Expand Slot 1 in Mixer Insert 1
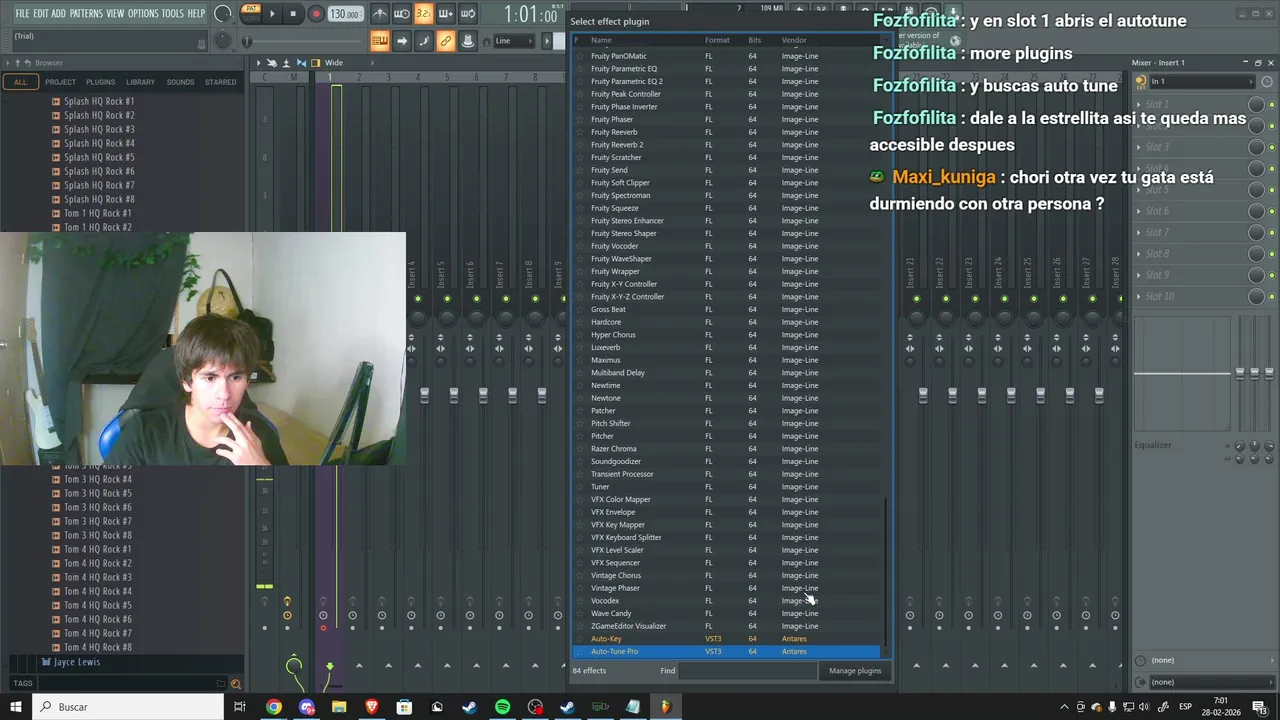Screen dimensions: 1280x720 1140,104
